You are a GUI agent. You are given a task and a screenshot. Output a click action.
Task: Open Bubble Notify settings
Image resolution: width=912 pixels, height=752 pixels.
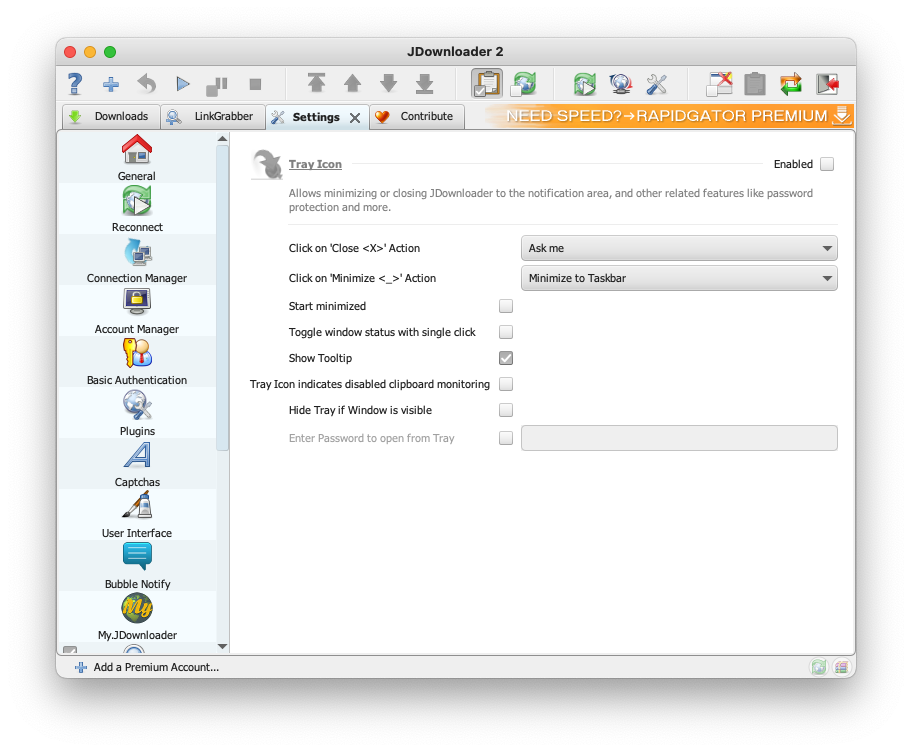coord(137,566)
